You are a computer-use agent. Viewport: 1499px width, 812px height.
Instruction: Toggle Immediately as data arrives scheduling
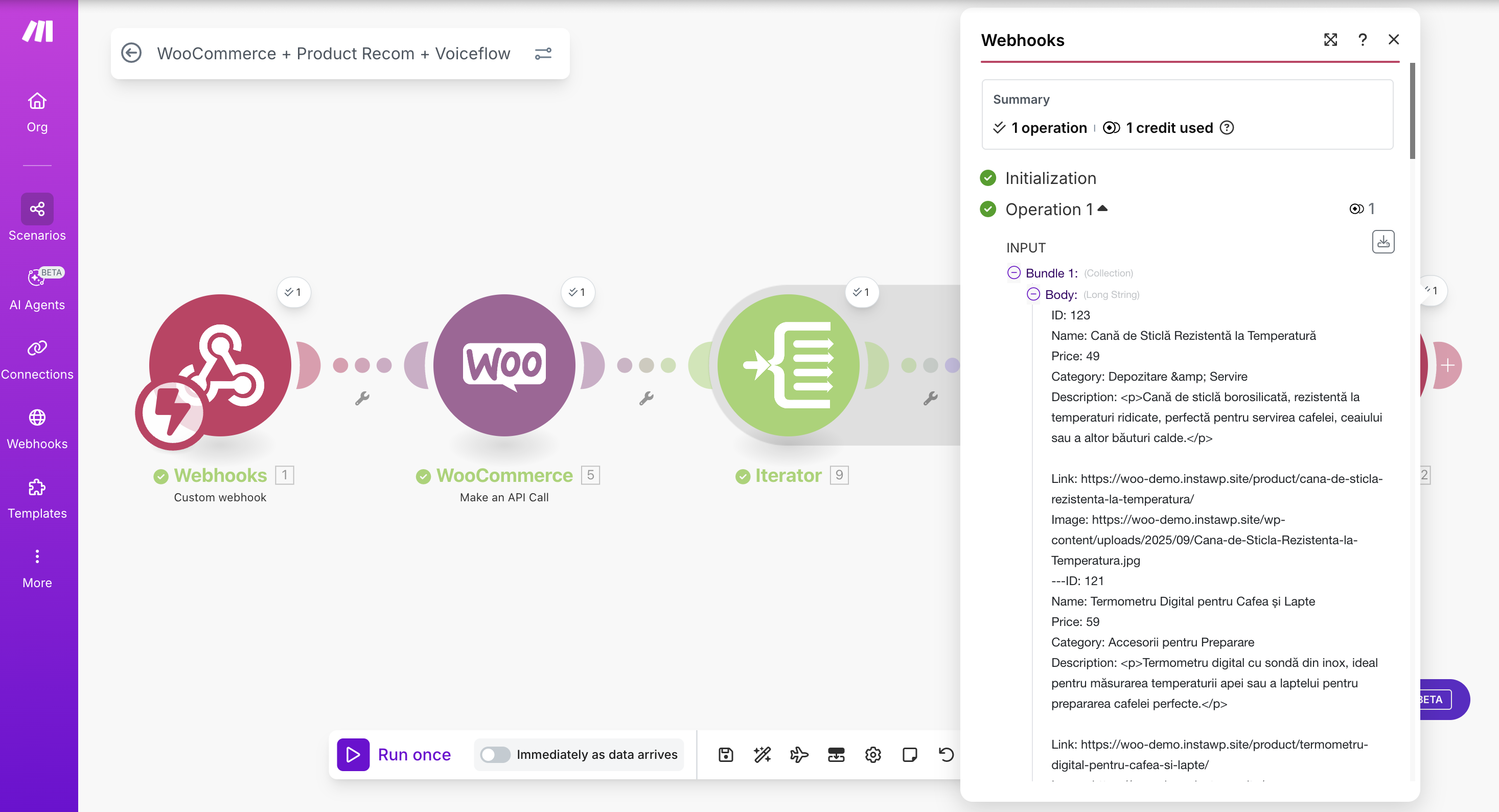[495, 754]
